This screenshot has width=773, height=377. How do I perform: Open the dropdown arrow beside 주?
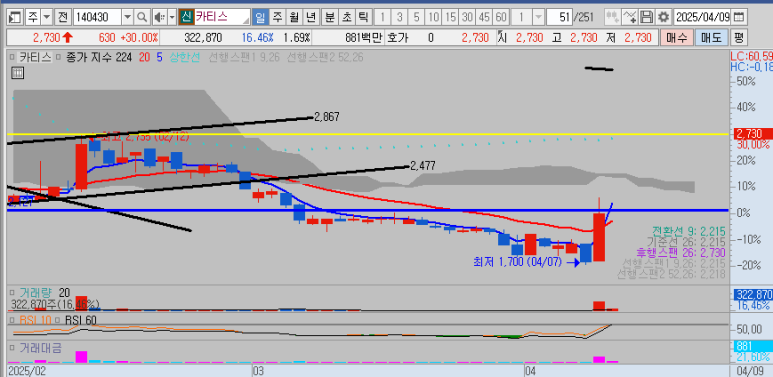(x=46, y=18)
